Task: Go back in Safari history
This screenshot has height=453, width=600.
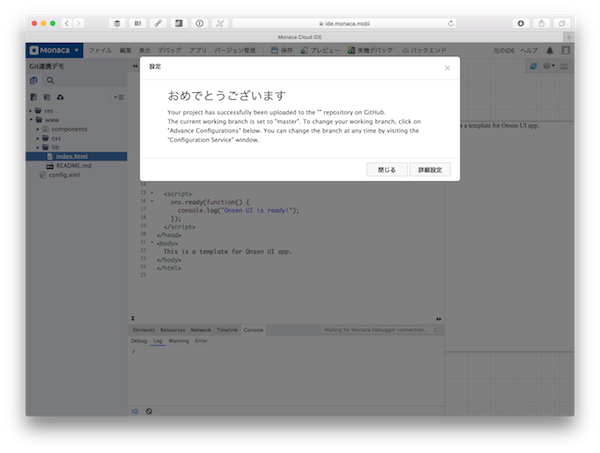Action: click(67, 23)
